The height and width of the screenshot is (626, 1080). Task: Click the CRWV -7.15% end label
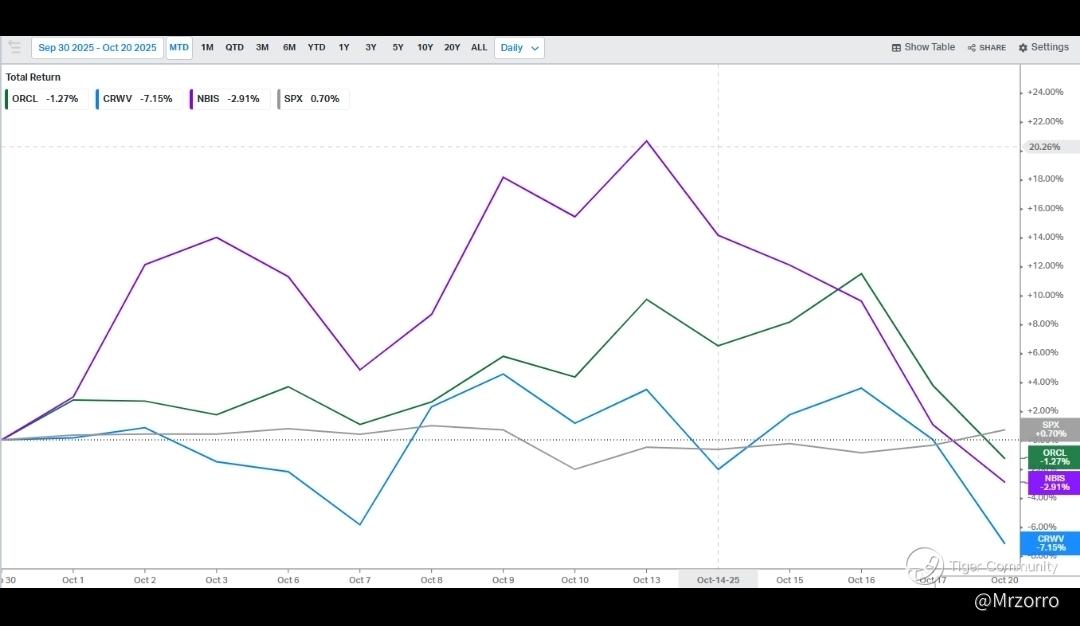1050,543
